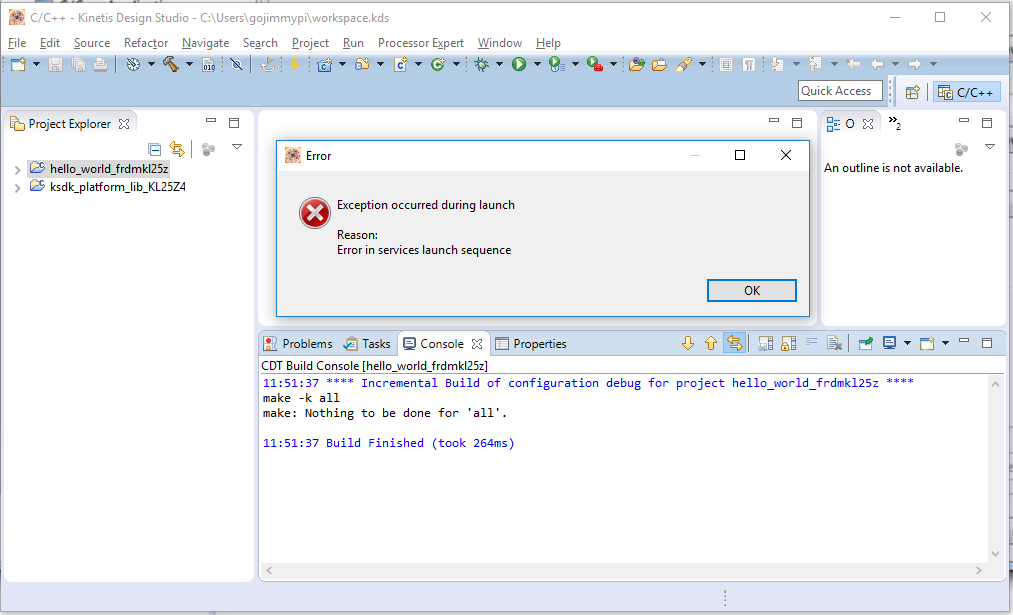The image size is (1013, 615).
Task: Click the Open Console icon
Action: pyautogui.click(x=927, y=343)
